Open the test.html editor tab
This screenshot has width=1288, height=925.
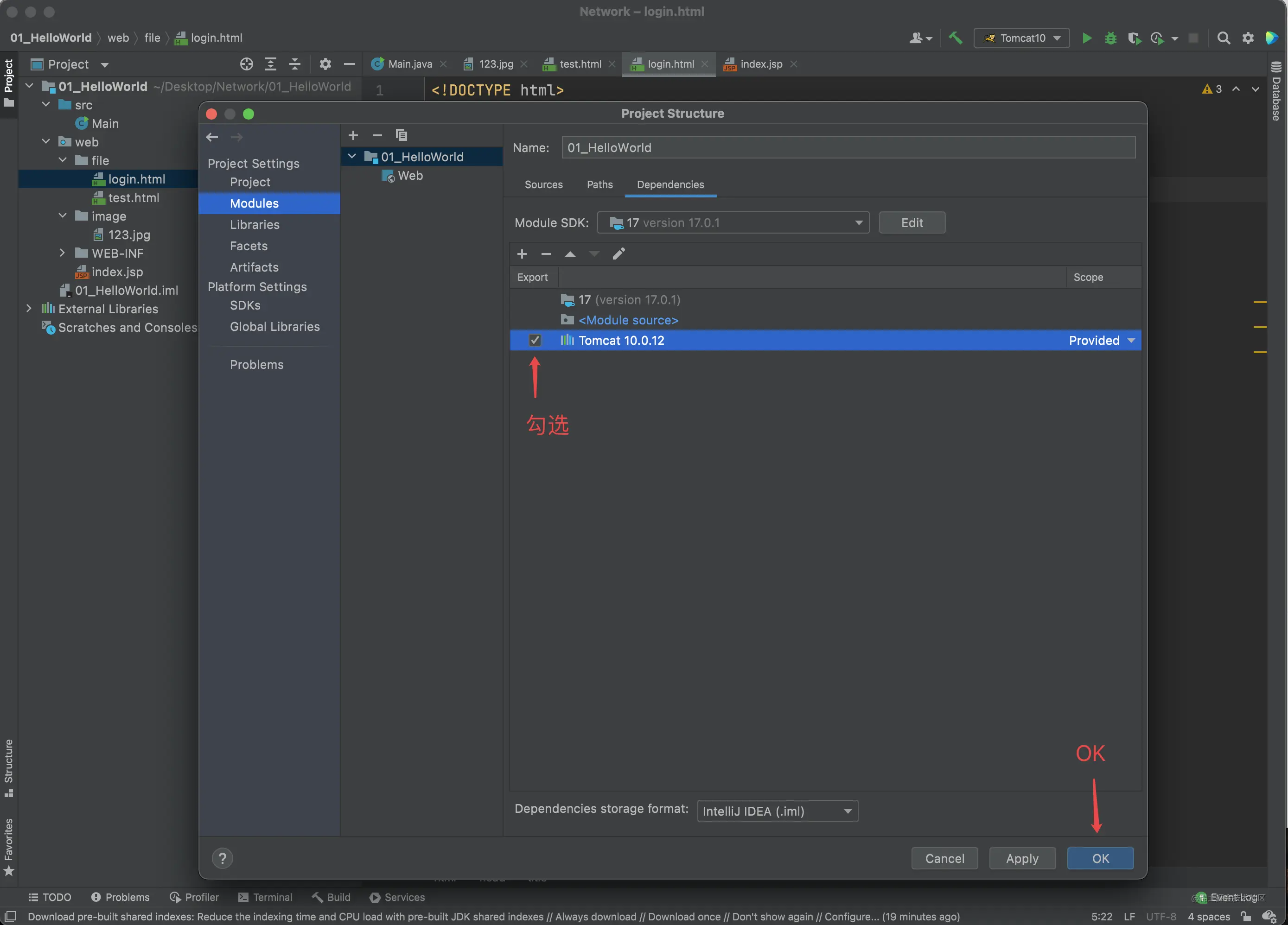(580, 64)
